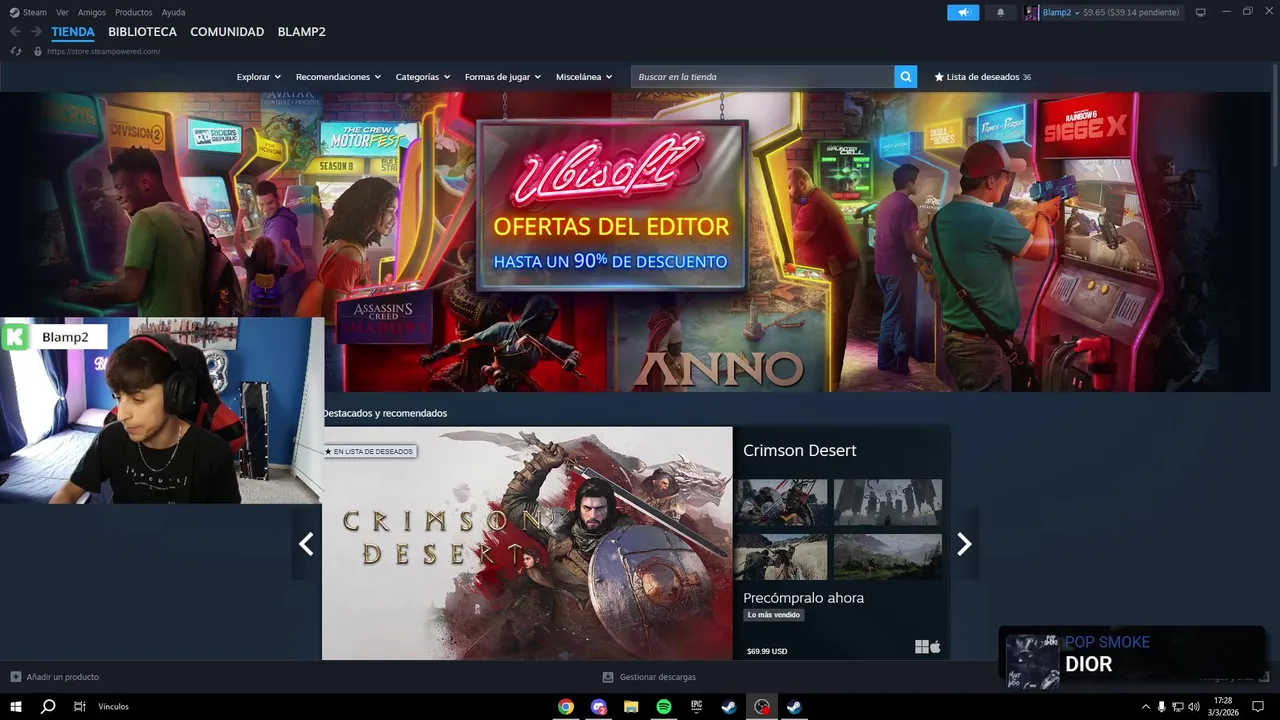Show hidden system tray icons

pos(1145,707)
